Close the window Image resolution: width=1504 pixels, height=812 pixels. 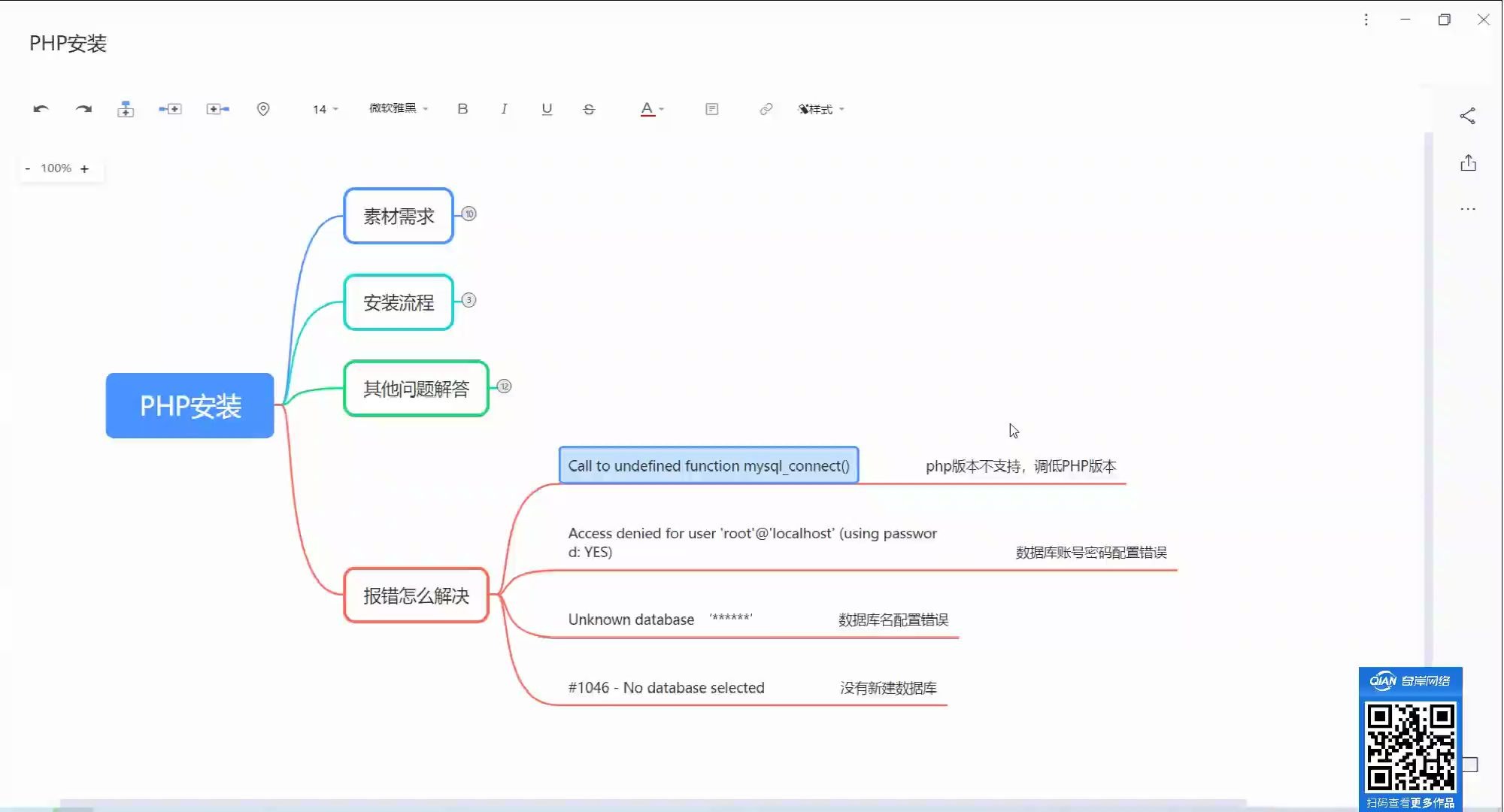1483,20
